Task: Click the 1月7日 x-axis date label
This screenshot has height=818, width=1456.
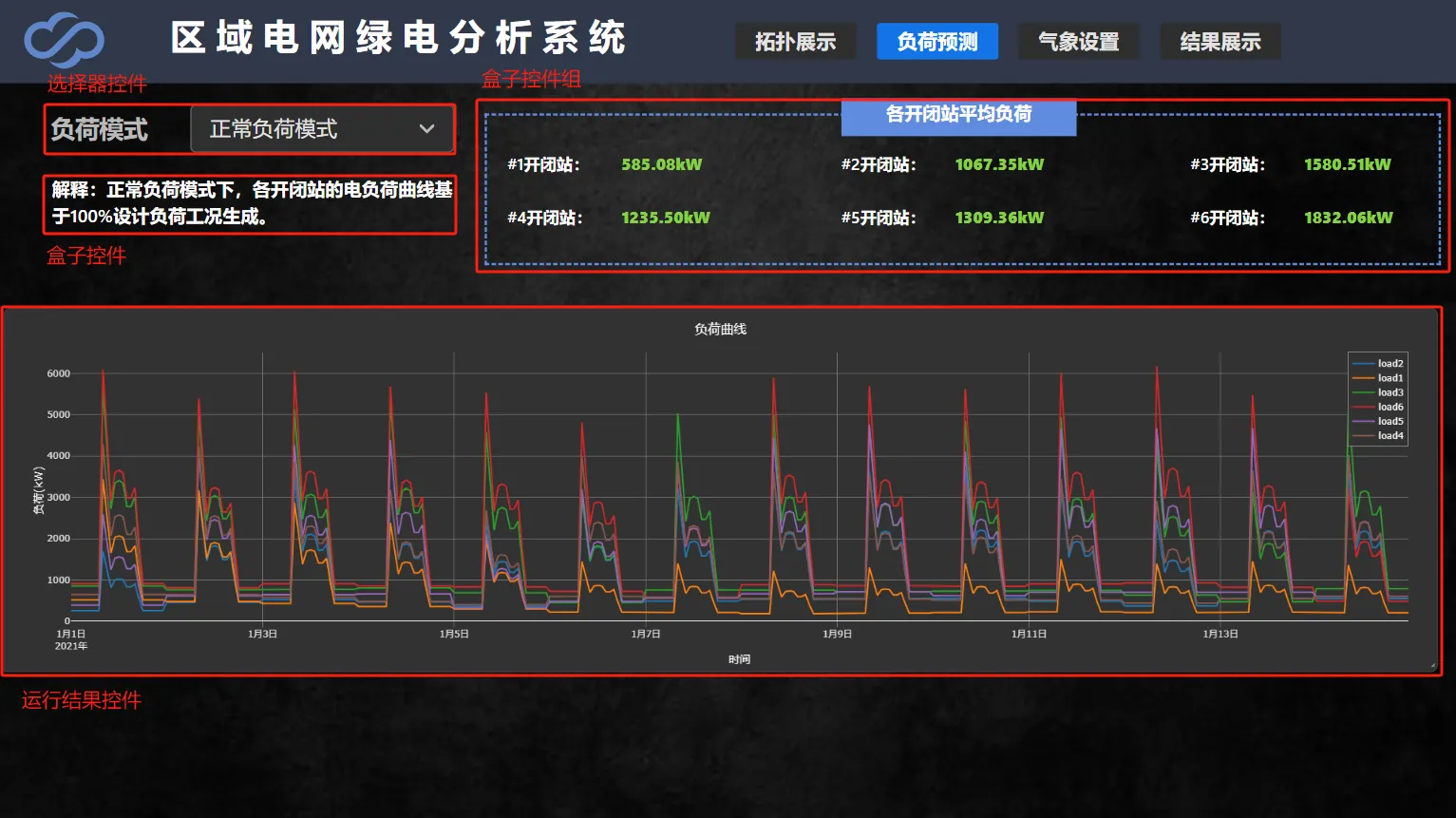Action: click(x=646, y=634)
